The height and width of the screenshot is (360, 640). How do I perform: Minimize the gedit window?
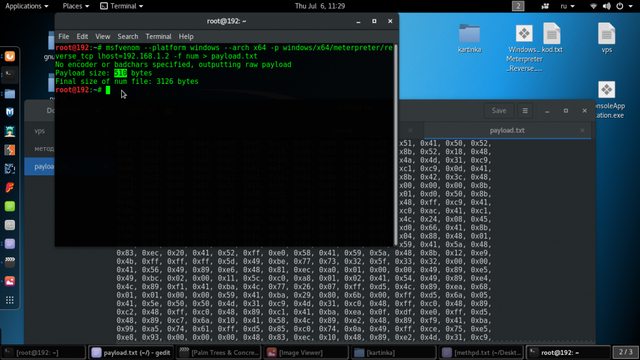point(547,111)
